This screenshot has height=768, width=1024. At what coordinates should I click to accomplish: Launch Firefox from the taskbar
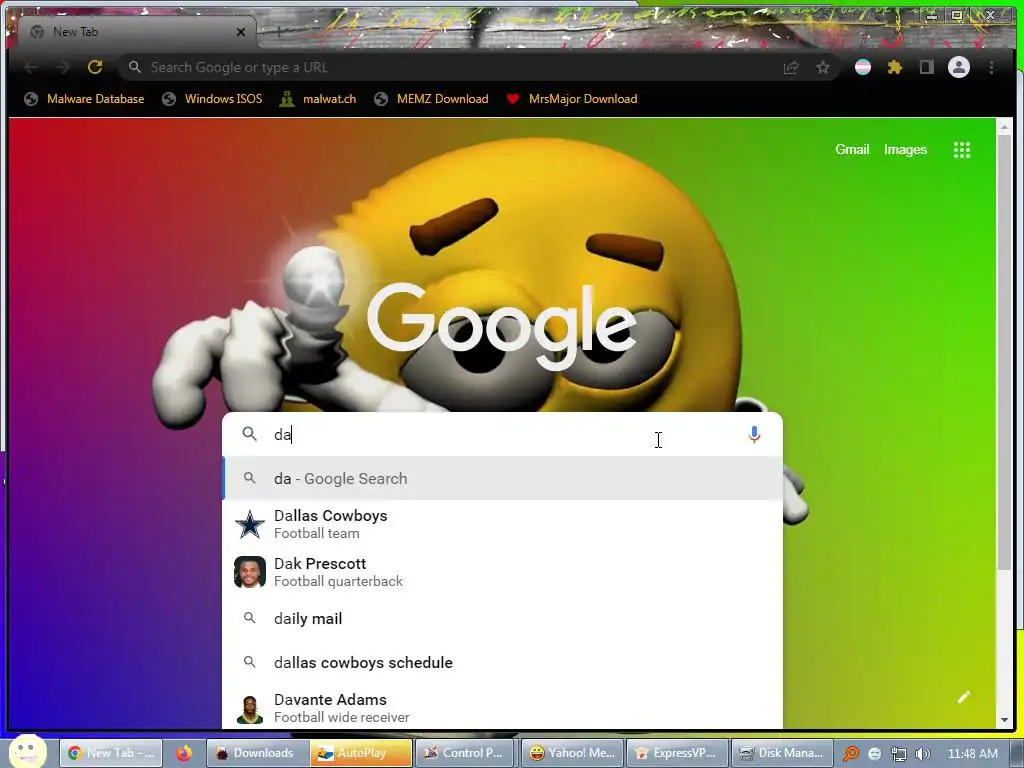pyautogui.click(x=184, y=753)
